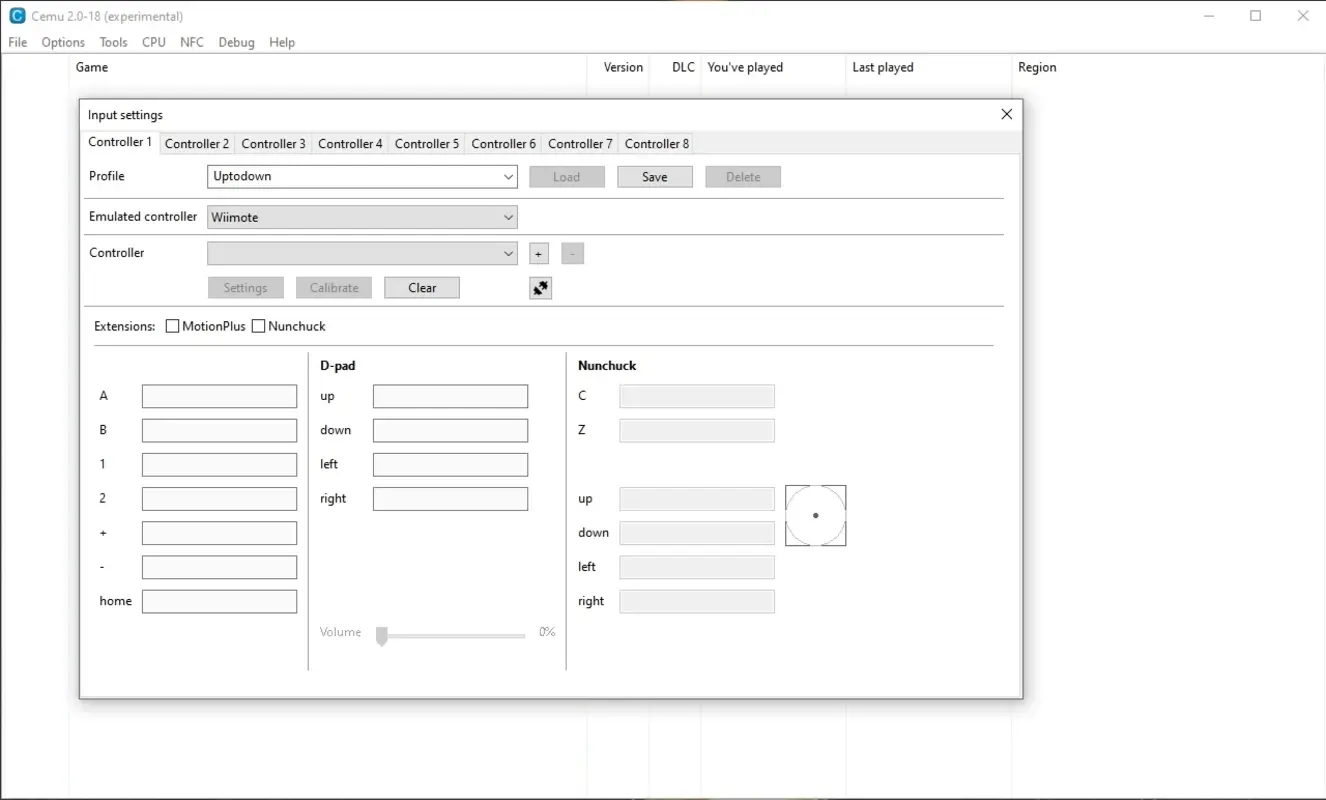Select the D-pad up mapping field
Image resolution: width=1326 pixels, height=800 pixels.
pos(450,397)
